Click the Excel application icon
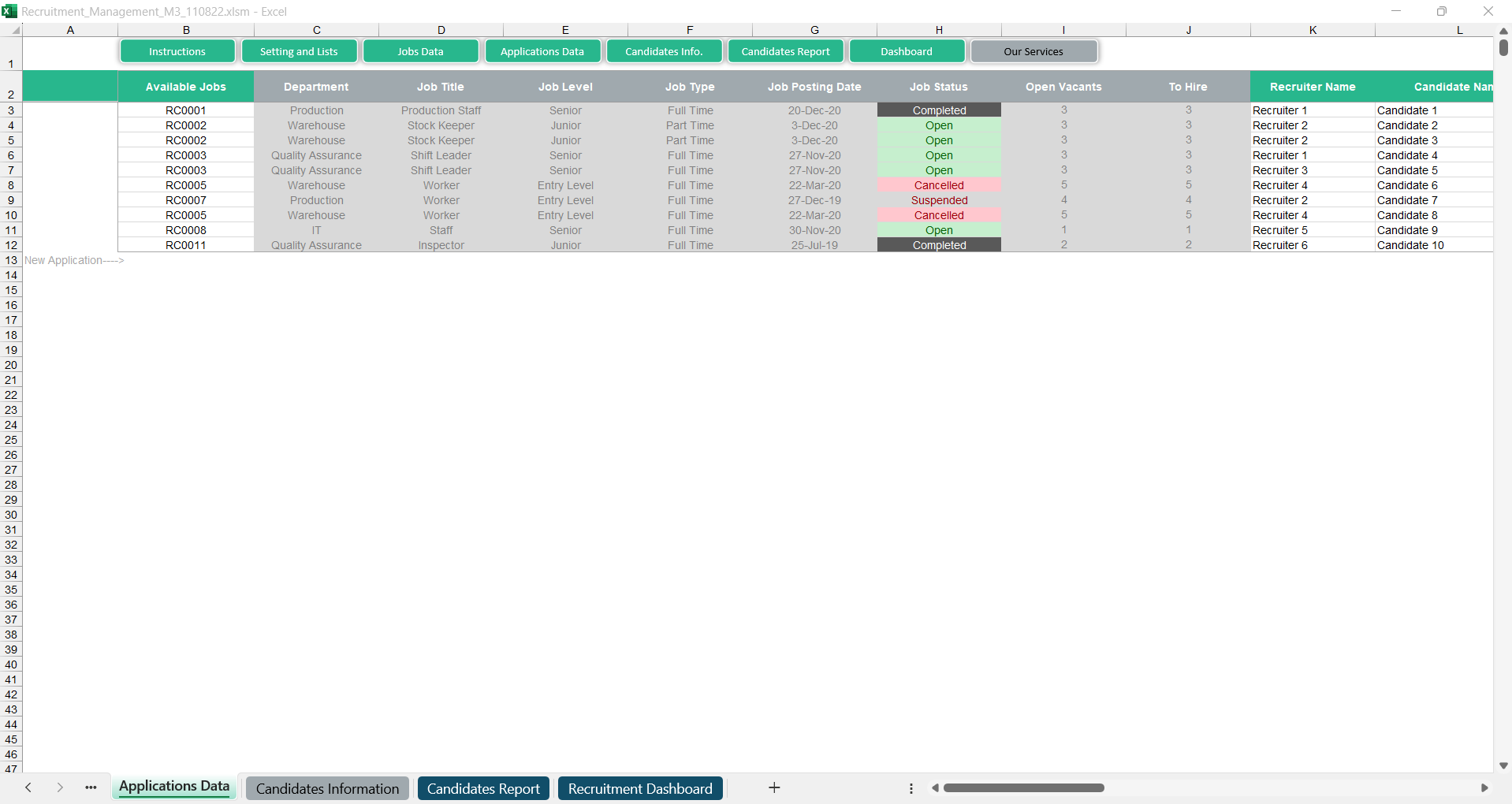Viewport: 1512px width, 804px height. coord(9,11)
